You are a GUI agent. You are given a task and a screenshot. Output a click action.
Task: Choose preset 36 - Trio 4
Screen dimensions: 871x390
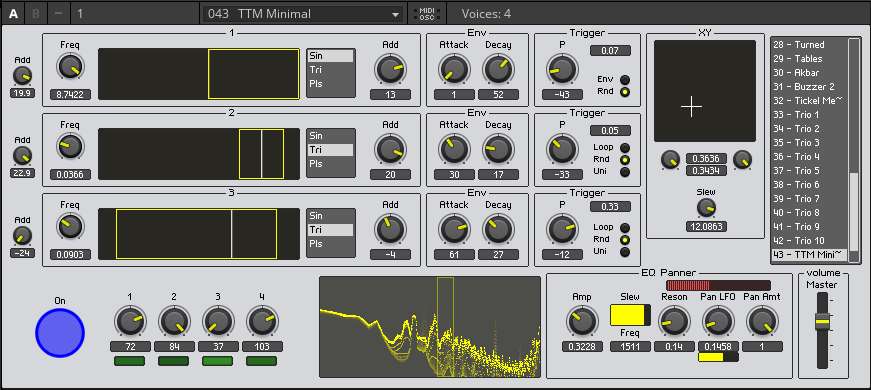pyautogui.click(x=810, y=157)
